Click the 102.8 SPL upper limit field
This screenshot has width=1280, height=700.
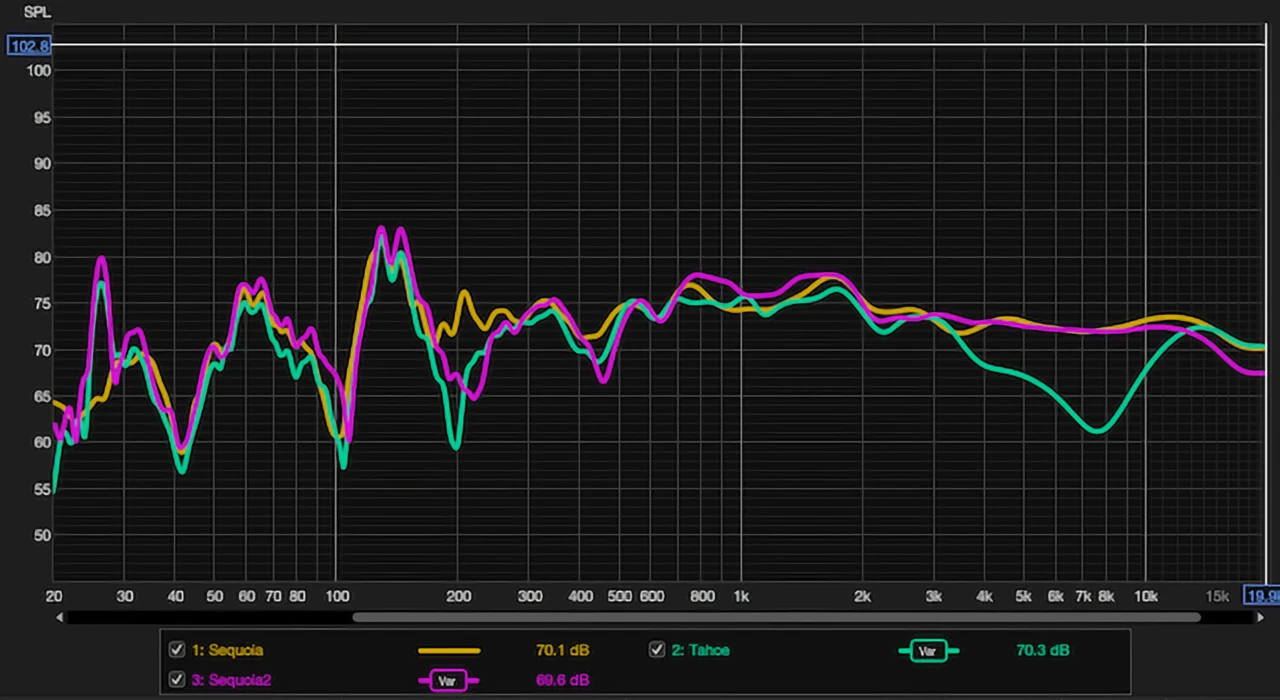(x=28, y=46)
